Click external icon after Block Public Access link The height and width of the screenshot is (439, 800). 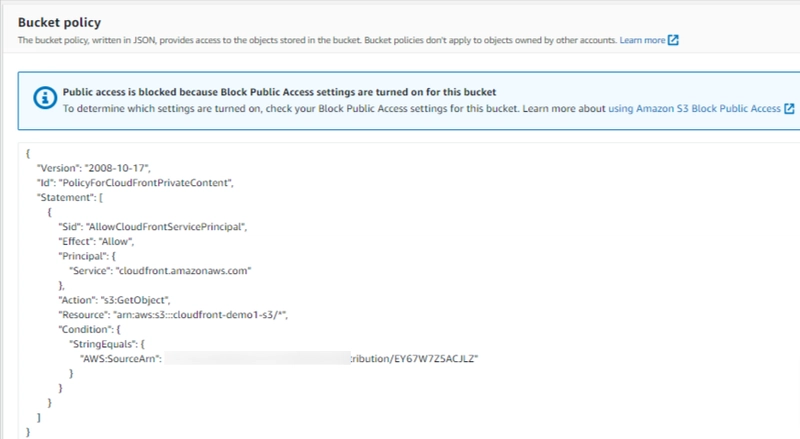789,109
